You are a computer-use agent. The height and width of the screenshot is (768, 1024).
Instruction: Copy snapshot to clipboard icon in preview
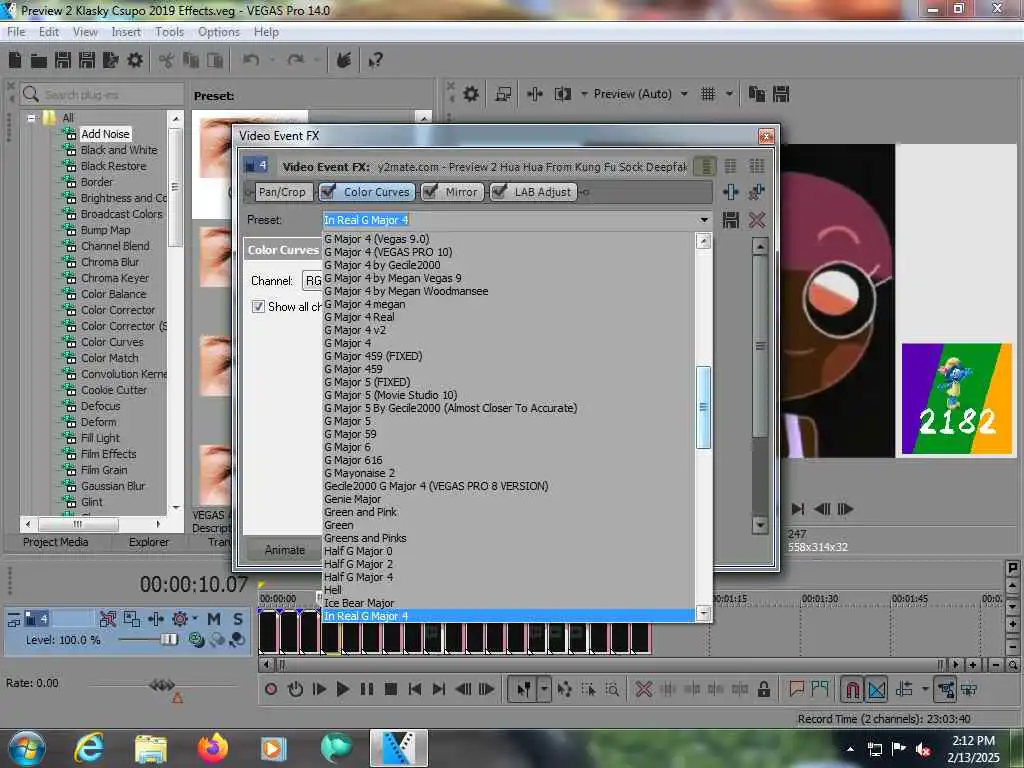click(757, 94)
